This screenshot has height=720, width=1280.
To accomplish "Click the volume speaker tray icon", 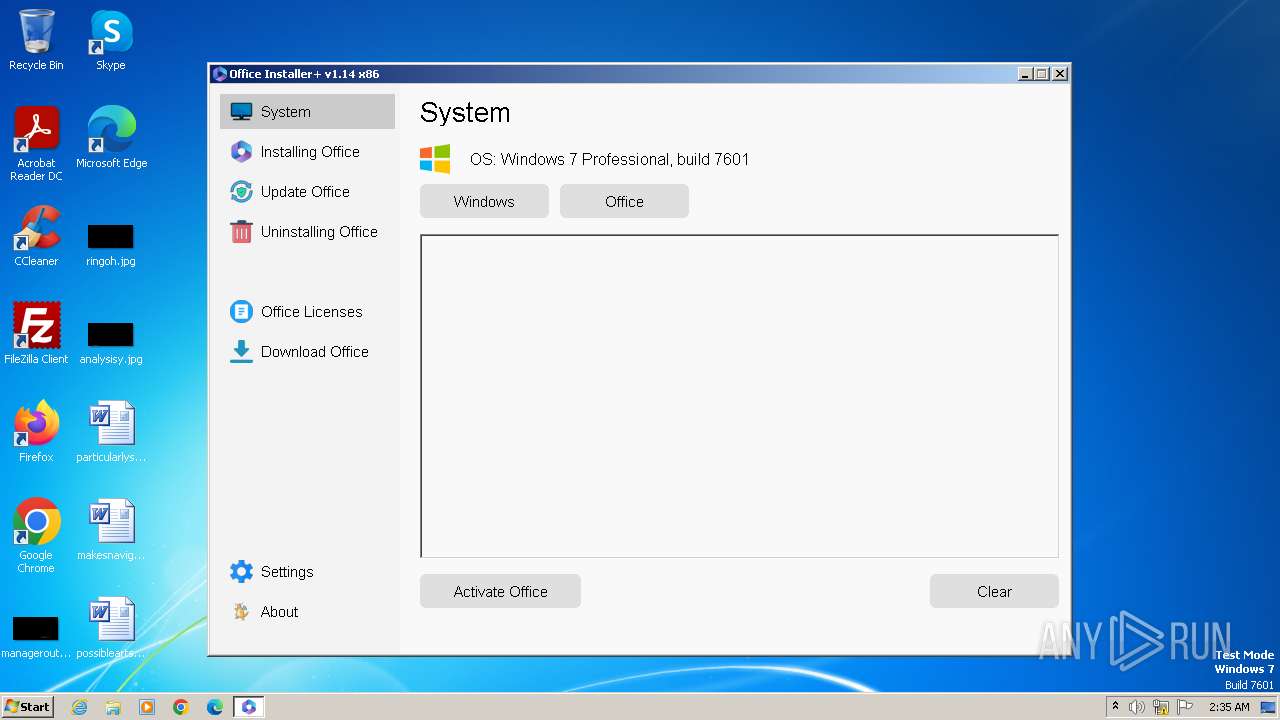I will coord(1137,707).
